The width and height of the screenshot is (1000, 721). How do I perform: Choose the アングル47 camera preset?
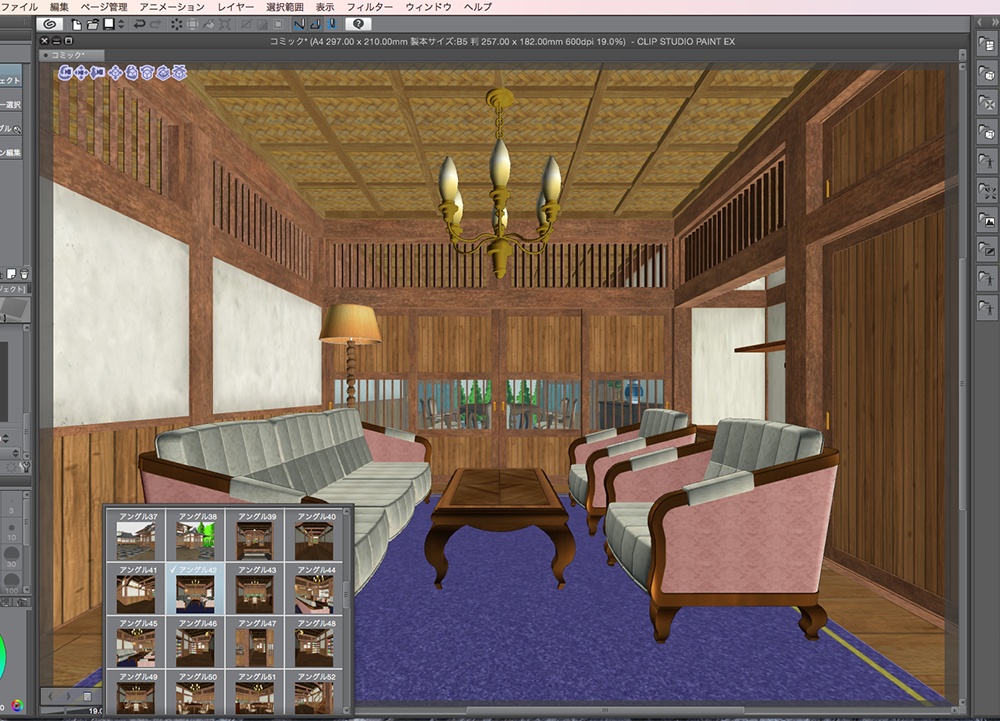(254, 642)
